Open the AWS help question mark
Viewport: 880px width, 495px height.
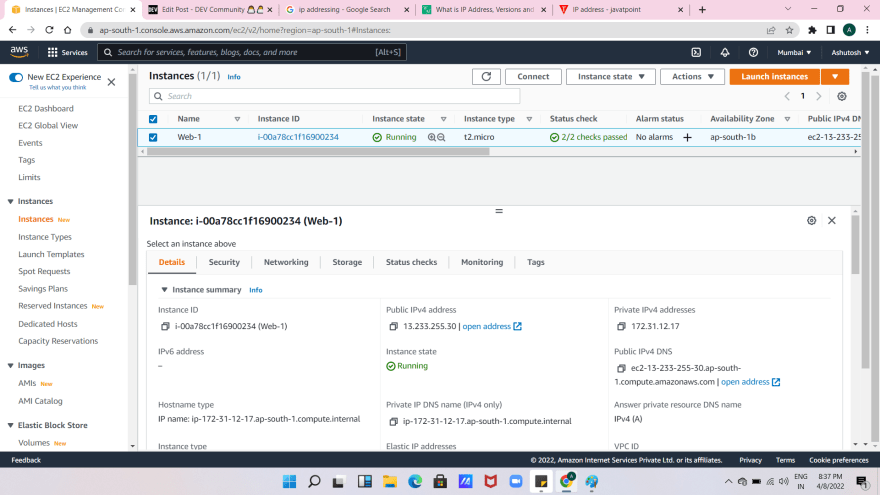[753, 52]
